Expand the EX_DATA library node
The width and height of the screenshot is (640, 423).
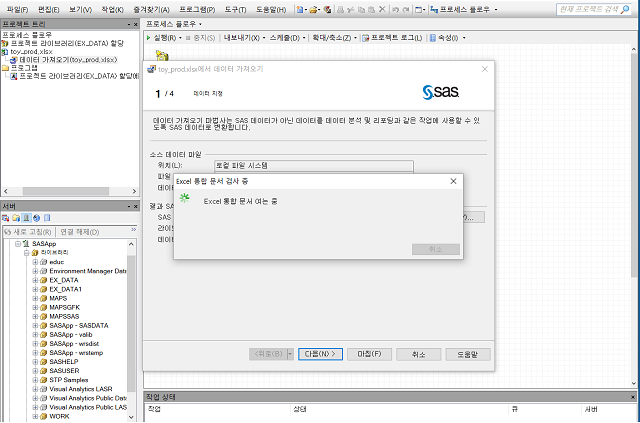[35, 280]
